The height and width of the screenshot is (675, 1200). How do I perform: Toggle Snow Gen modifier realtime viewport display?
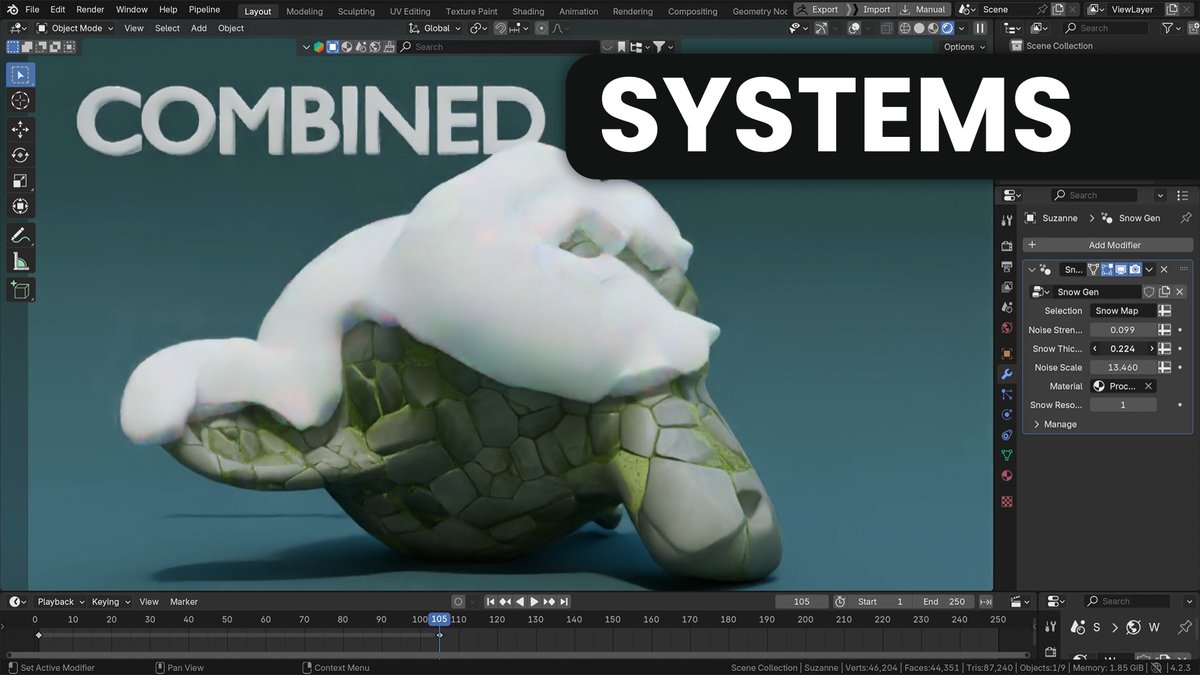coord(1121,269)
